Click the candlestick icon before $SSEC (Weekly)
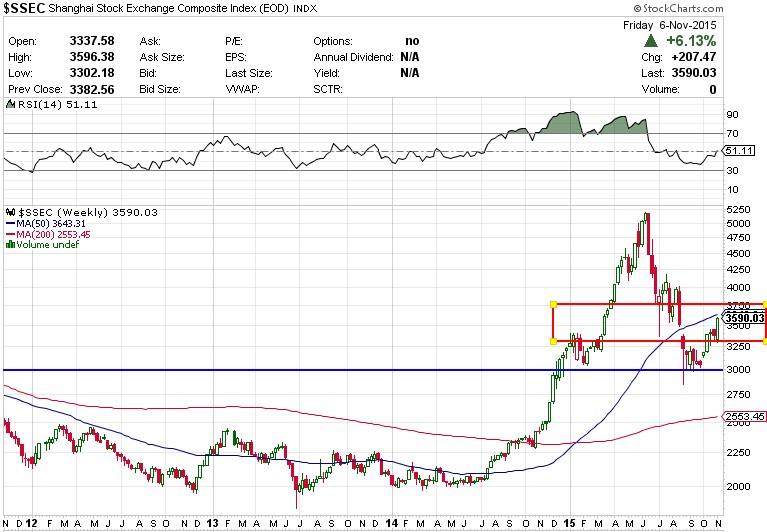This screenshot has width=767, height=532. click(10, 212)
